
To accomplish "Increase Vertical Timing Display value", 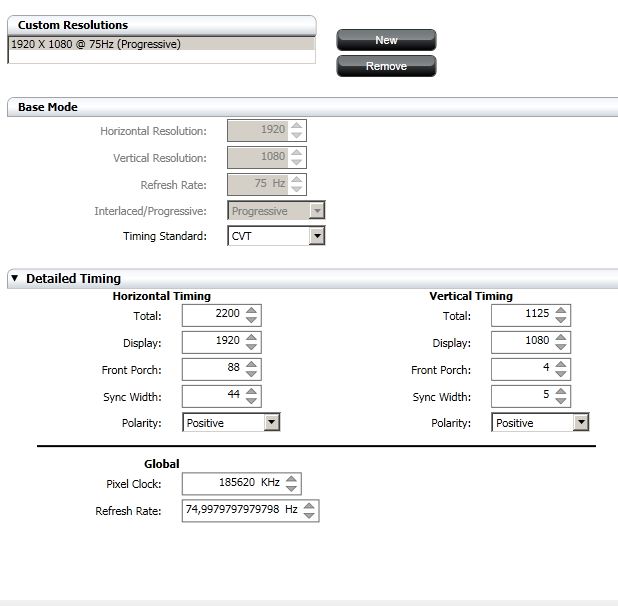I will (561, 337).
